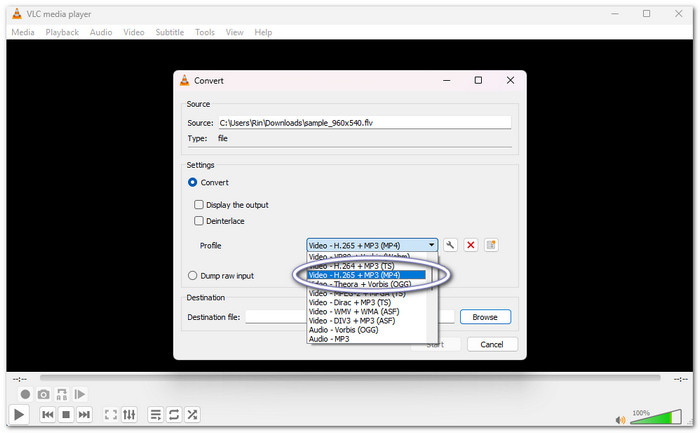700x433 pixels.
Task: Edit selected profile with wrench icon
Action: tap(450, 245)
